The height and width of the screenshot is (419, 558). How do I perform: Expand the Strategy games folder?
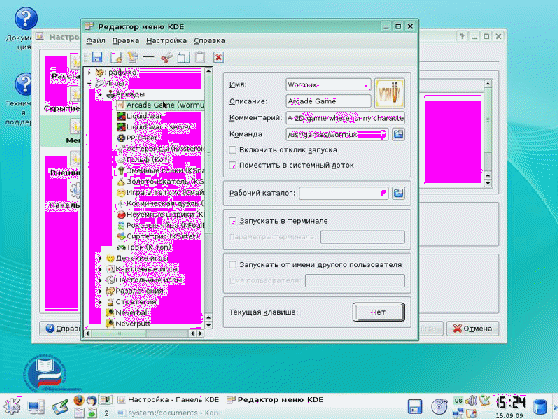tap(100, 302)
